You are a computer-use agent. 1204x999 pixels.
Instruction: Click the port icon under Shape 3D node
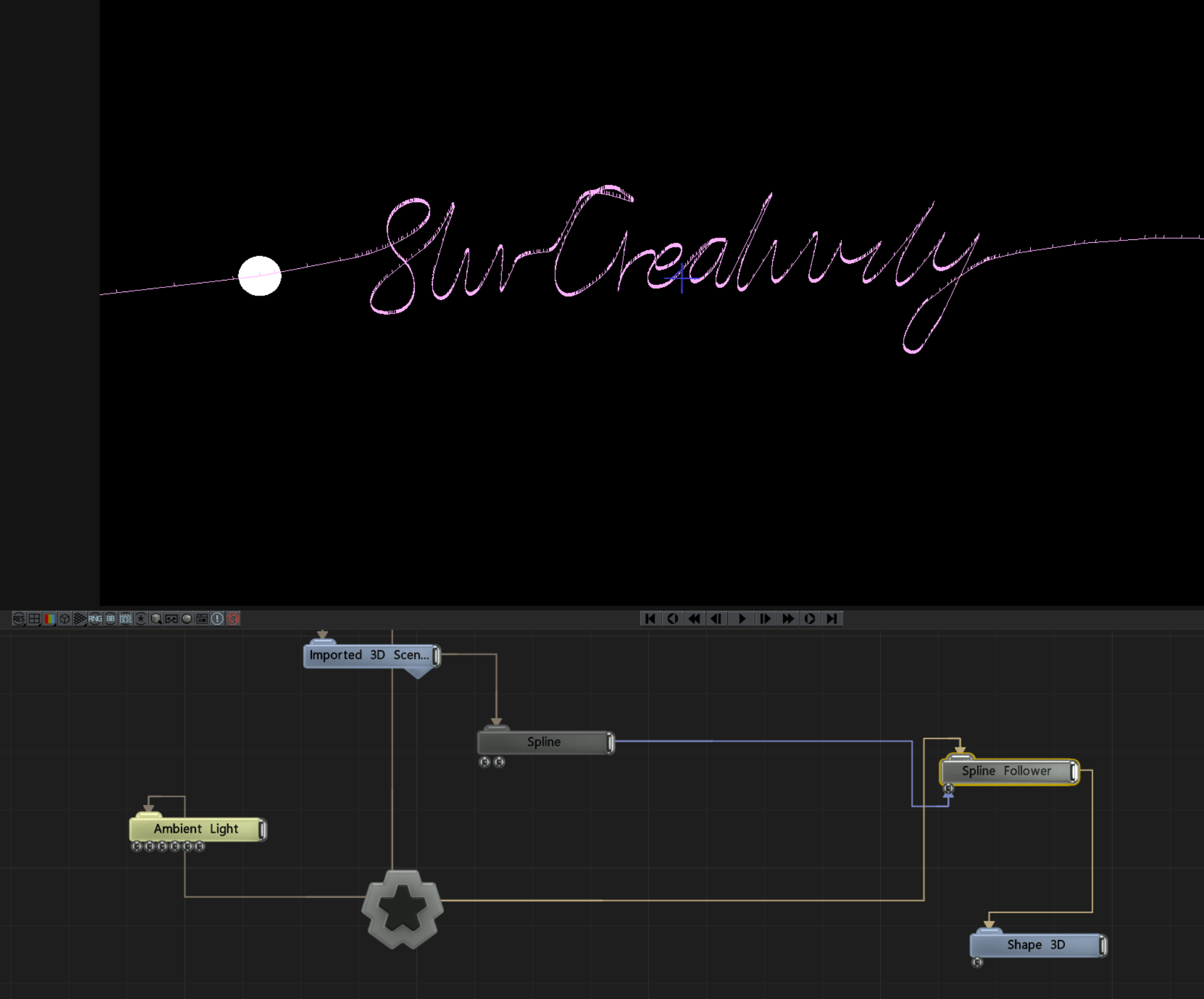977,962
